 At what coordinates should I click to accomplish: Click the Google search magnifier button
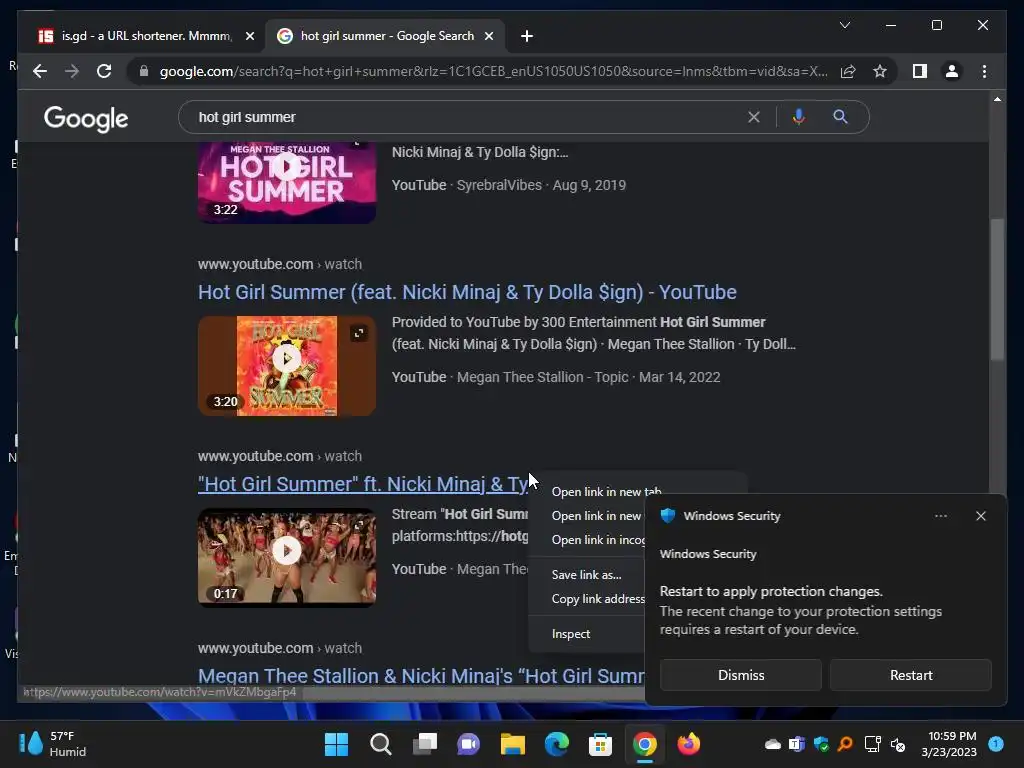click(x=840, y=117)
